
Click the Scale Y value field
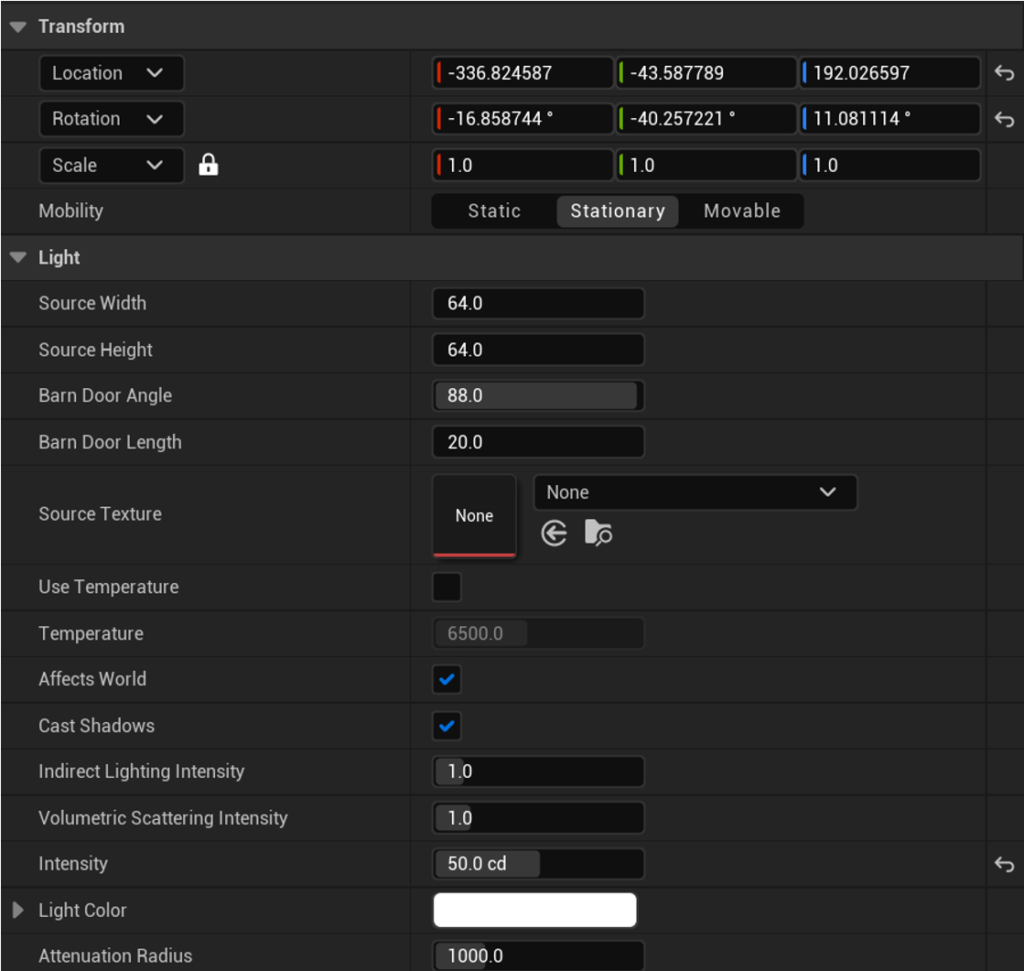(706, 165)
